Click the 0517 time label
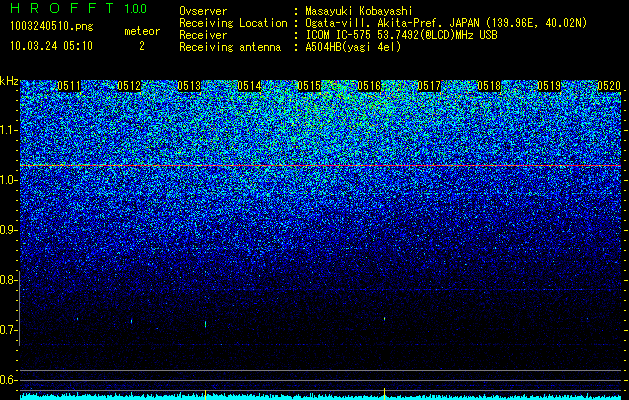 429,86
